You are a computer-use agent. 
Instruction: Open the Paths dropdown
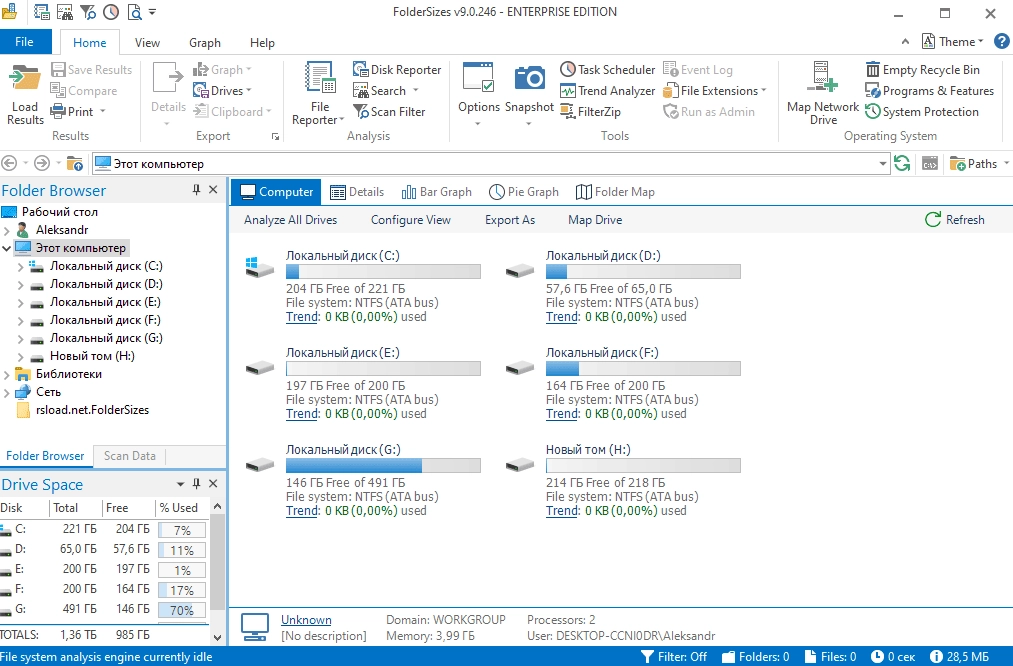[x=979, y=163]
